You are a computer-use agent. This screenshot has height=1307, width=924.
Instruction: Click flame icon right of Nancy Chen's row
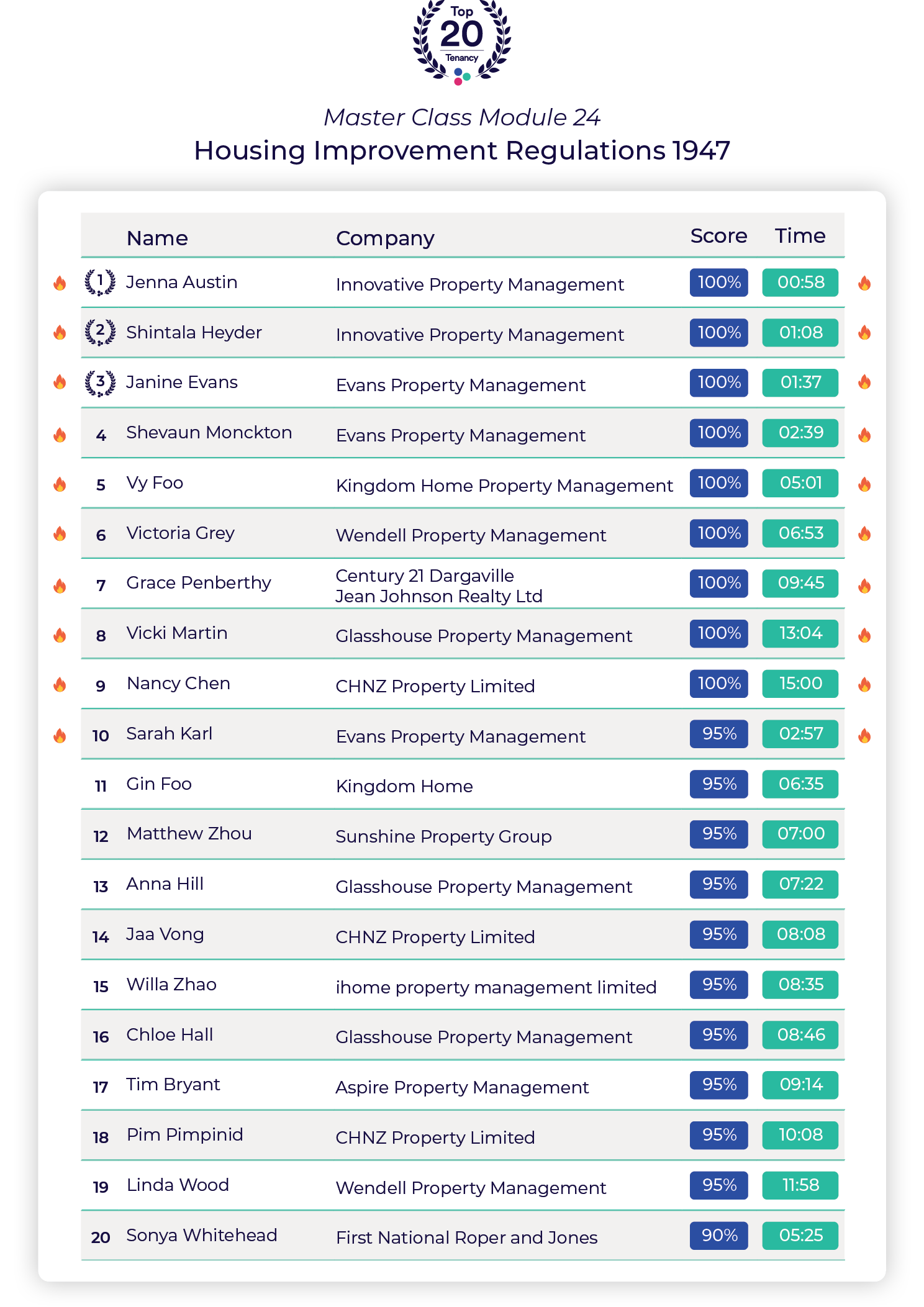pos(864,685)
